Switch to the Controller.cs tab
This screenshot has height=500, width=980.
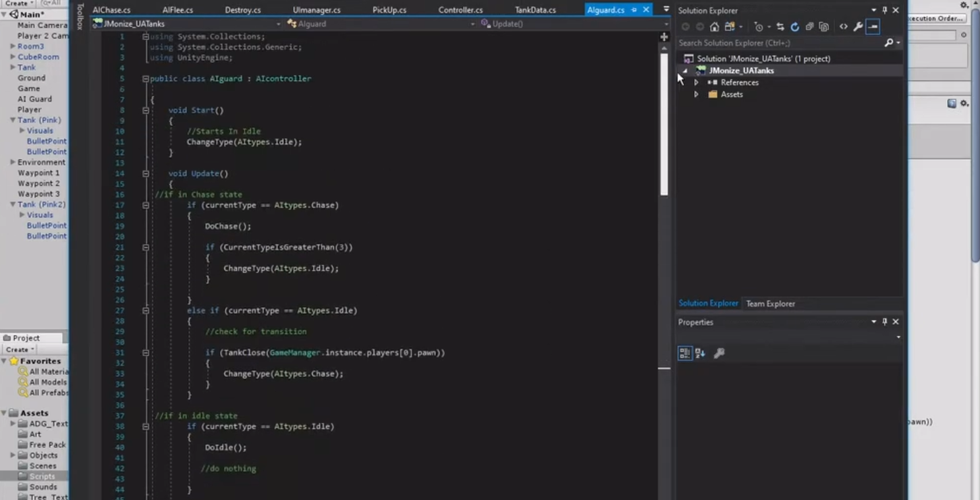(x=460, y=10)
